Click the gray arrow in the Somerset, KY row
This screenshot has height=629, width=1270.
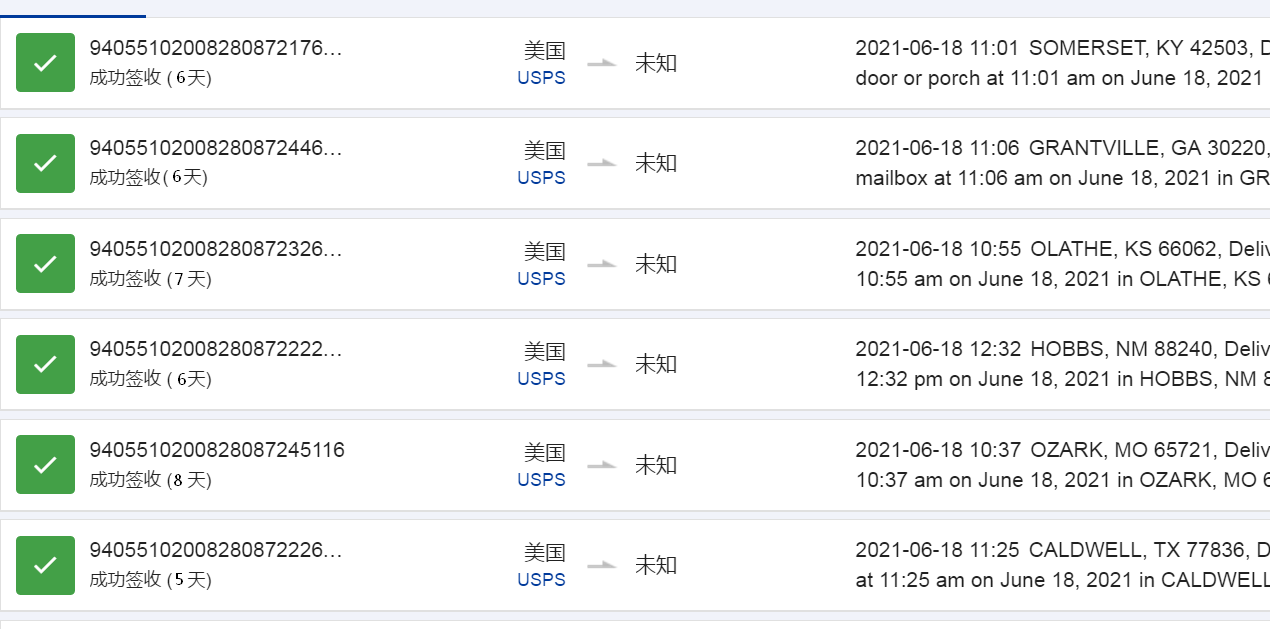pos(602,63)
